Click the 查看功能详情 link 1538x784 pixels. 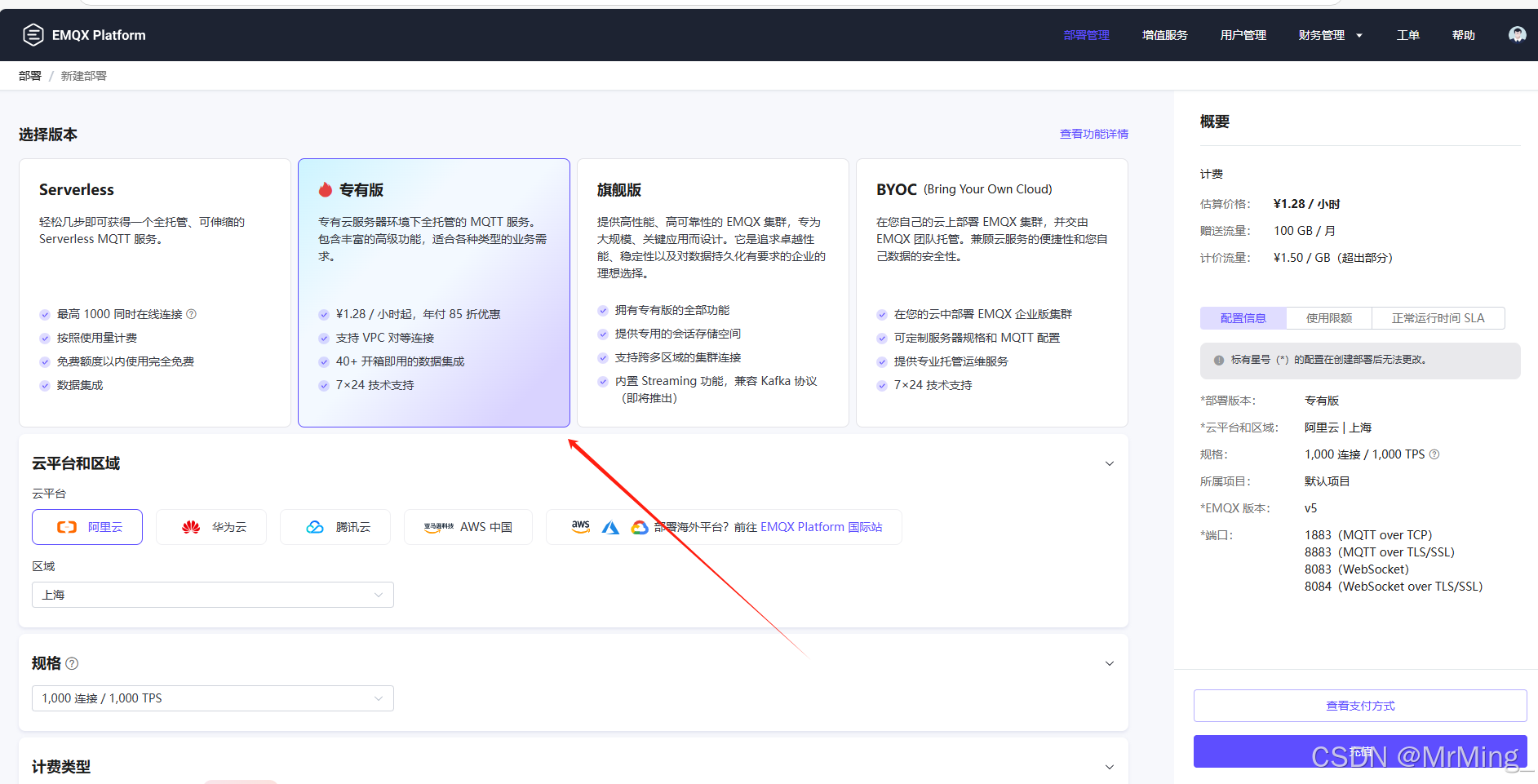pyautogui.click(x=1094, y=134)
